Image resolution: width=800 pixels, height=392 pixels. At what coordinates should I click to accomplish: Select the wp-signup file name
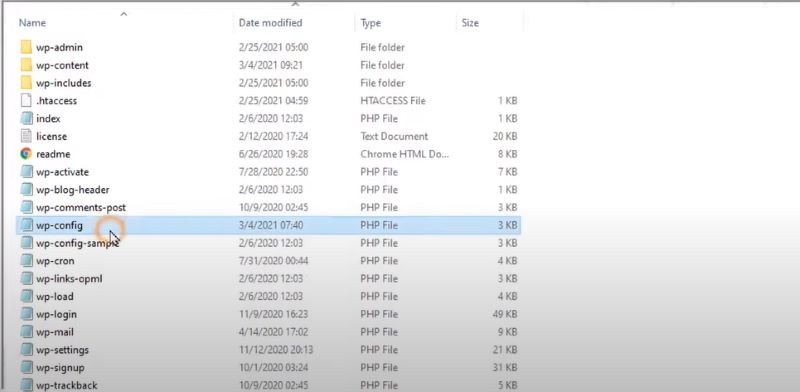point(60,368)
